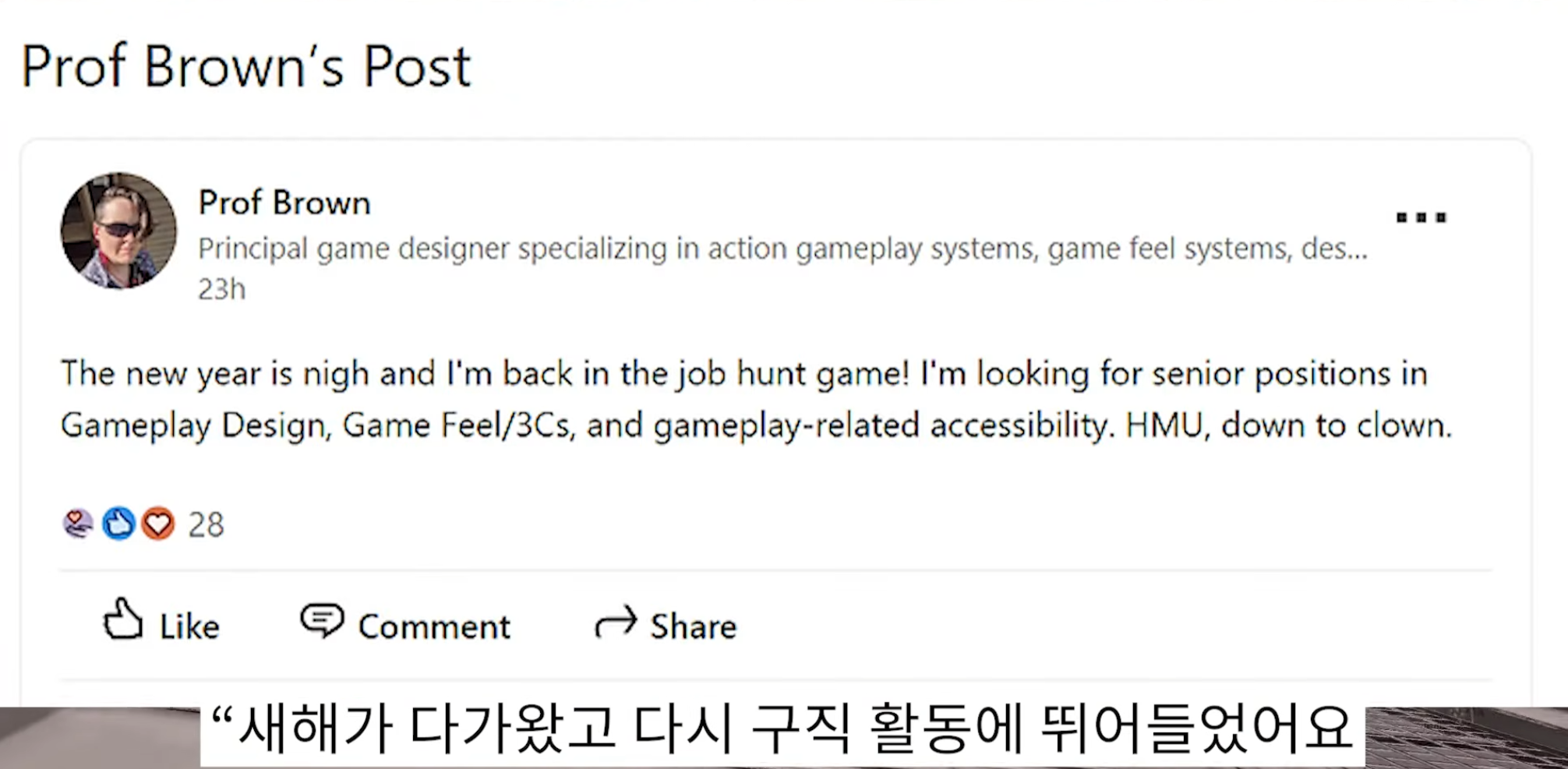The height and width of the screenshot is (769, 1568).
Task: Open the three-dot post options menu
Action: coord(1421,217)
